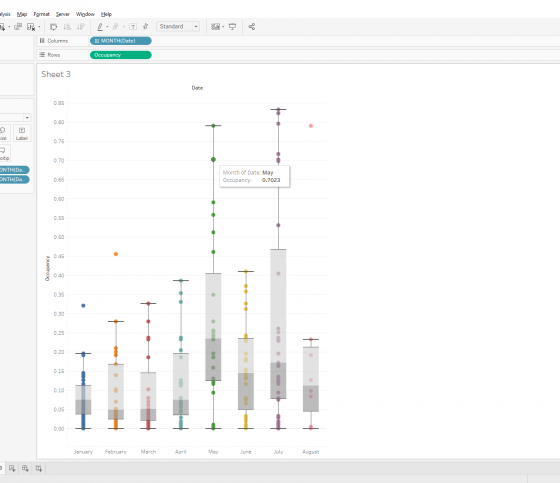Screen dimensions: 560x483
Task: Click the Swap Rows and Columns icon
Action: pyautogui.click(x=54, y=27)
